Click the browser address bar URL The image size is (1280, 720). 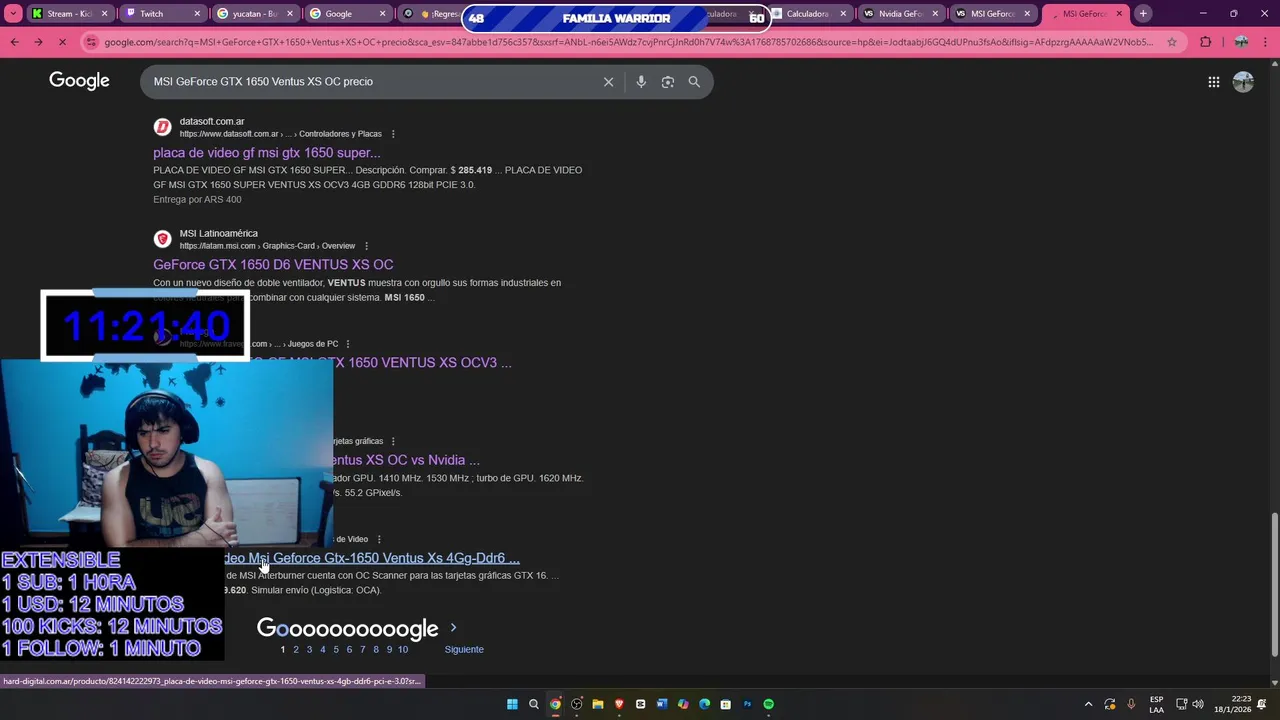(x=628, y=42)
